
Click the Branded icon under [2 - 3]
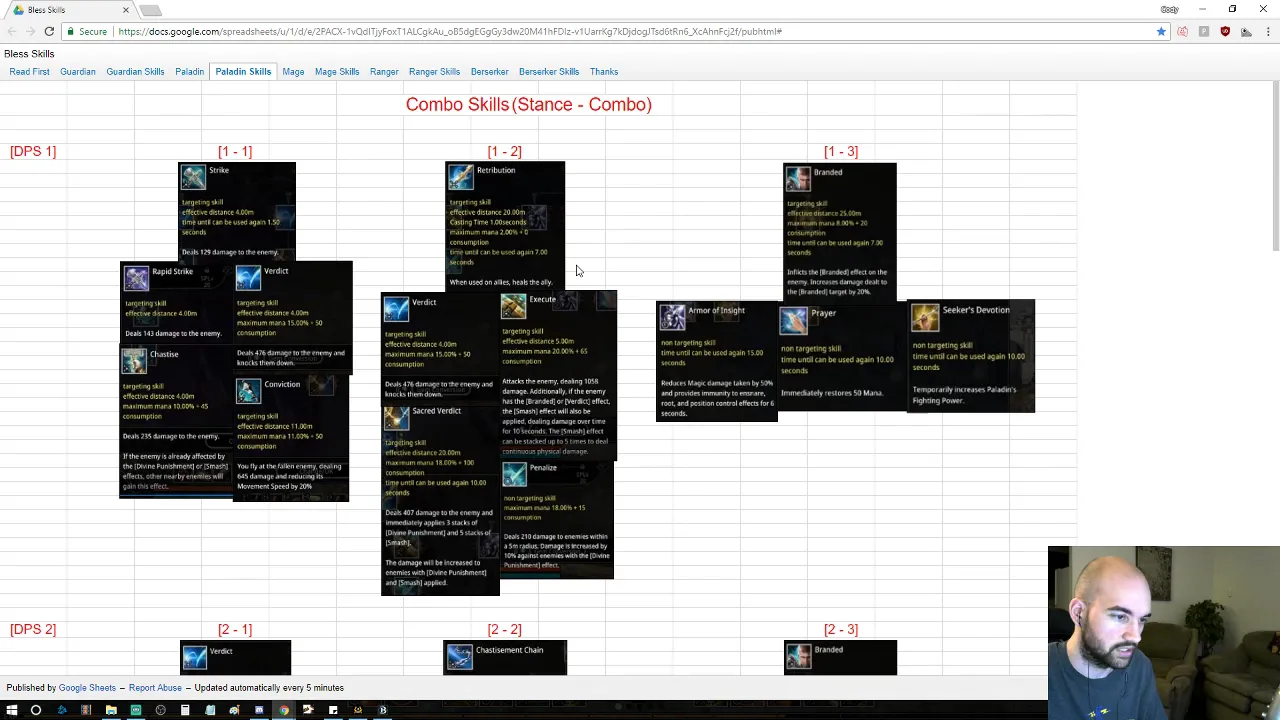click(x=798, y=656)
